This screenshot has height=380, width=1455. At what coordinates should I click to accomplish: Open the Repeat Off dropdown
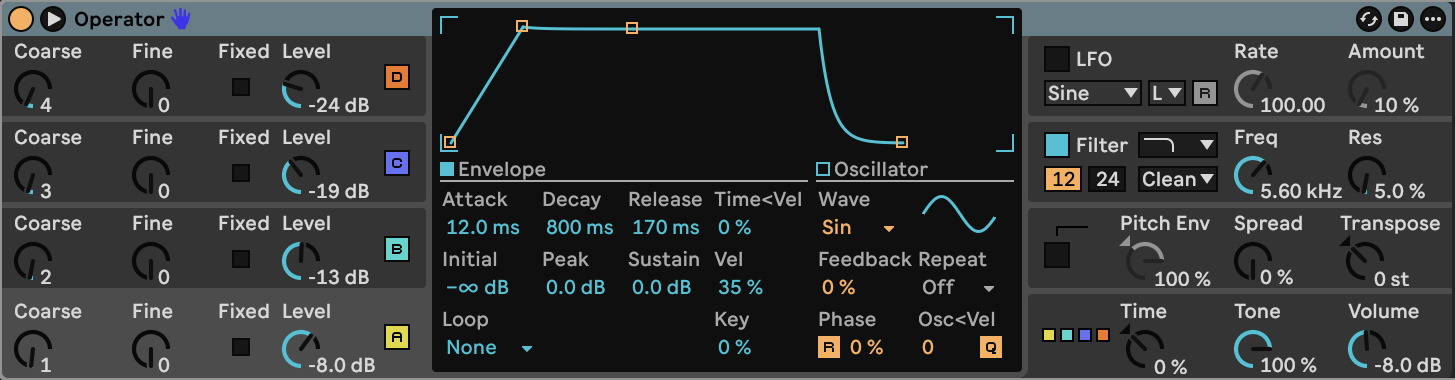pyautogui.click(x=959, y=287)
